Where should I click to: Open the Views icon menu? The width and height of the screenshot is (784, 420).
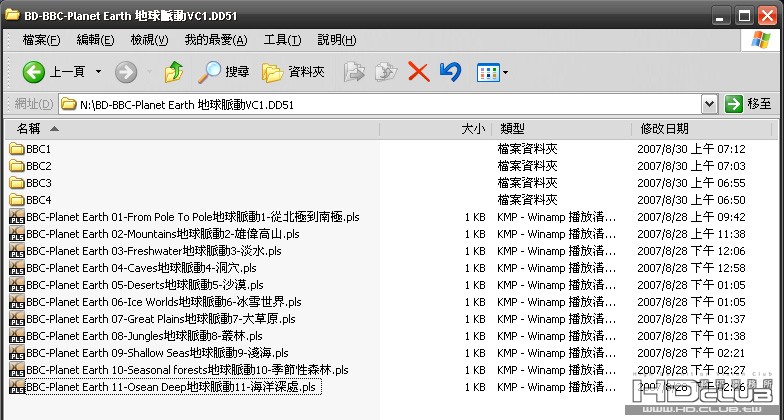tap(488, 72)
